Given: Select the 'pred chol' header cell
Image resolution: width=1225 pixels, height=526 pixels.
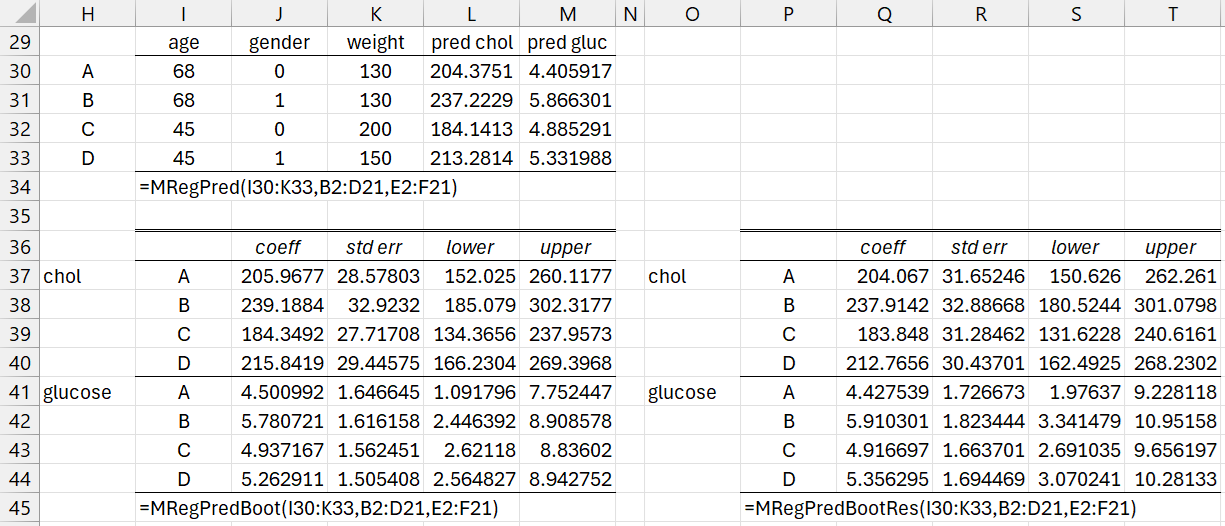Looking at the screenshot, I should tap(472, 42).
